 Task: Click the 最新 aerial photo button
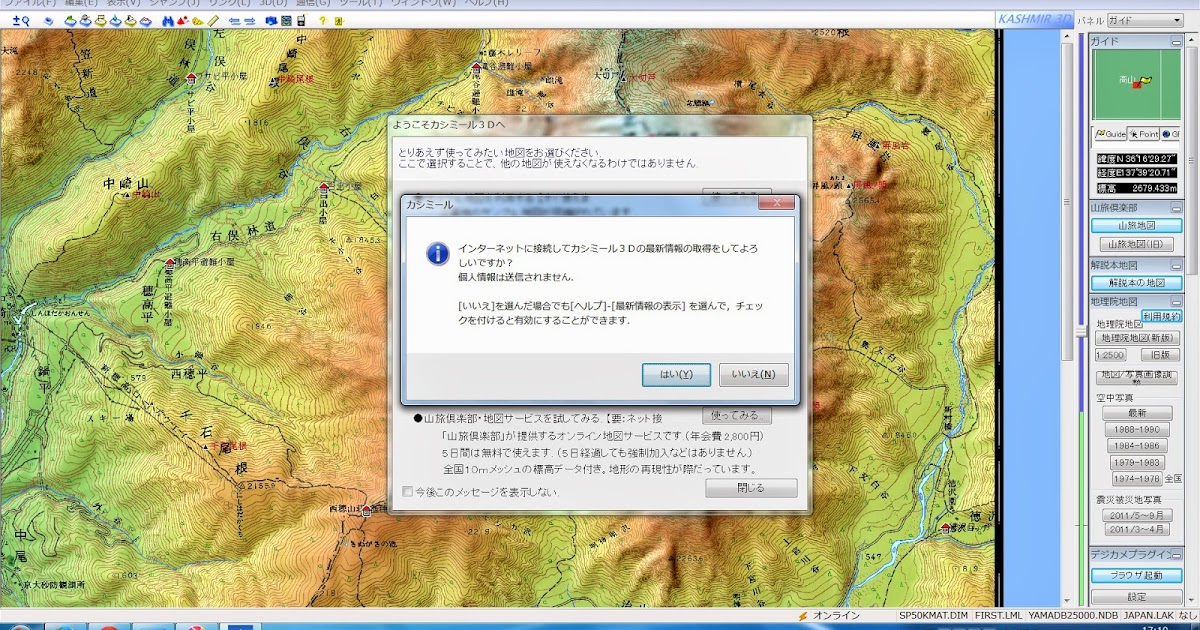point(1137,413)
